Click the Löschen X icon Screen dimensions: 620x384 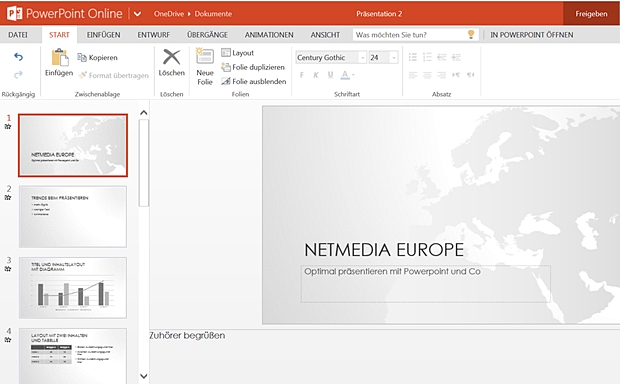[x=172, y=57]
